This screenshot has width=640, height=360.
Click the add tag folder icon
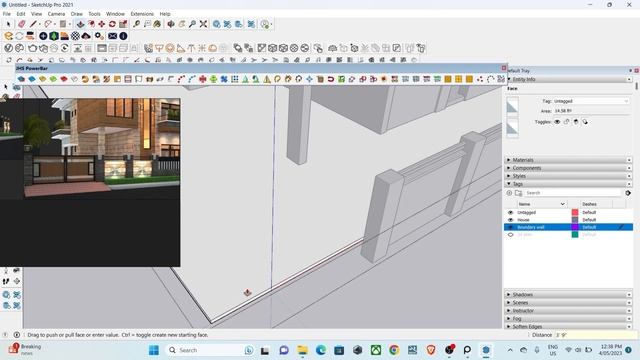[519, 193]
